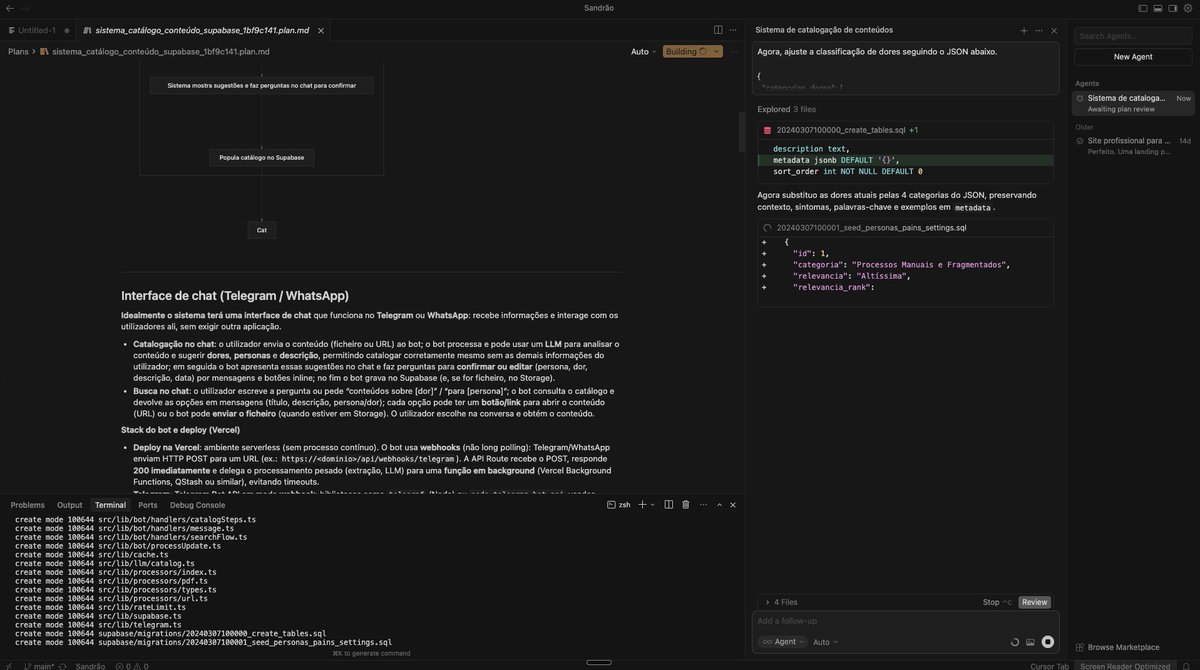Open the seed_personas_pains_settings.sql file card
Screen dimensions: 1200x670
click(905, 228)
